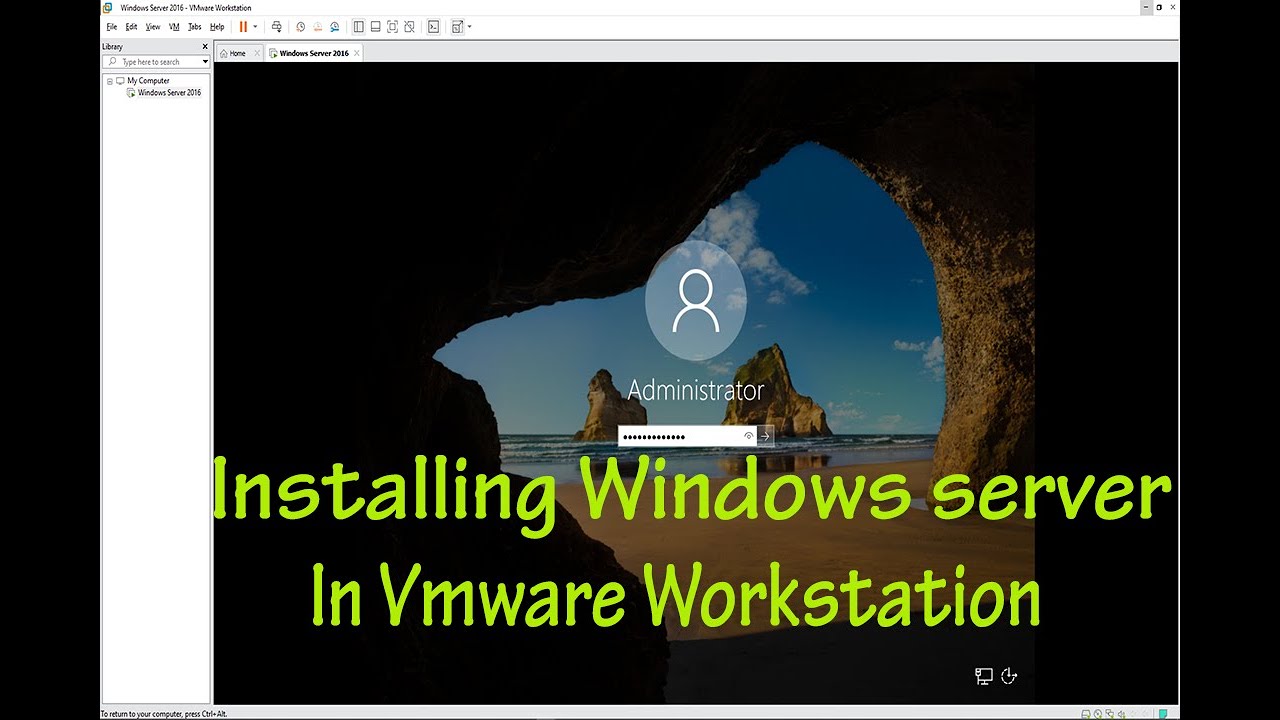This screenshot has height=720, width=1280.
Task: Open the Edit menu
Action: [x=131, y=27]
